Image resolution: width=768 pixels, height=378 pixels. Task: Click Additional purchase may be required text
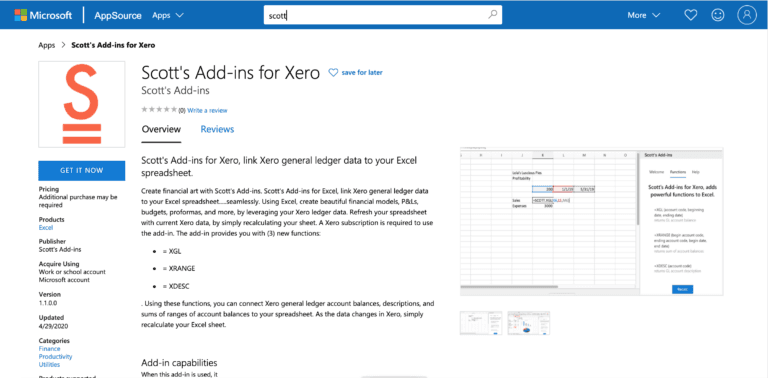pos(78,201)
